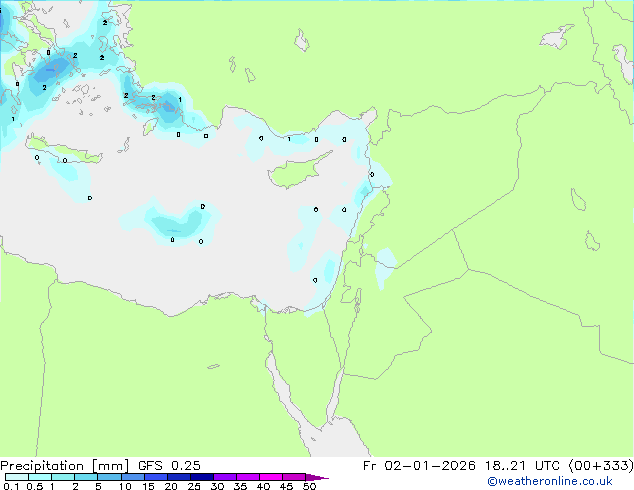Click the 0.1–0.5 mm legend color swatch
The image size is (634, 490).
pyautogui.click(x=17, y=477)
